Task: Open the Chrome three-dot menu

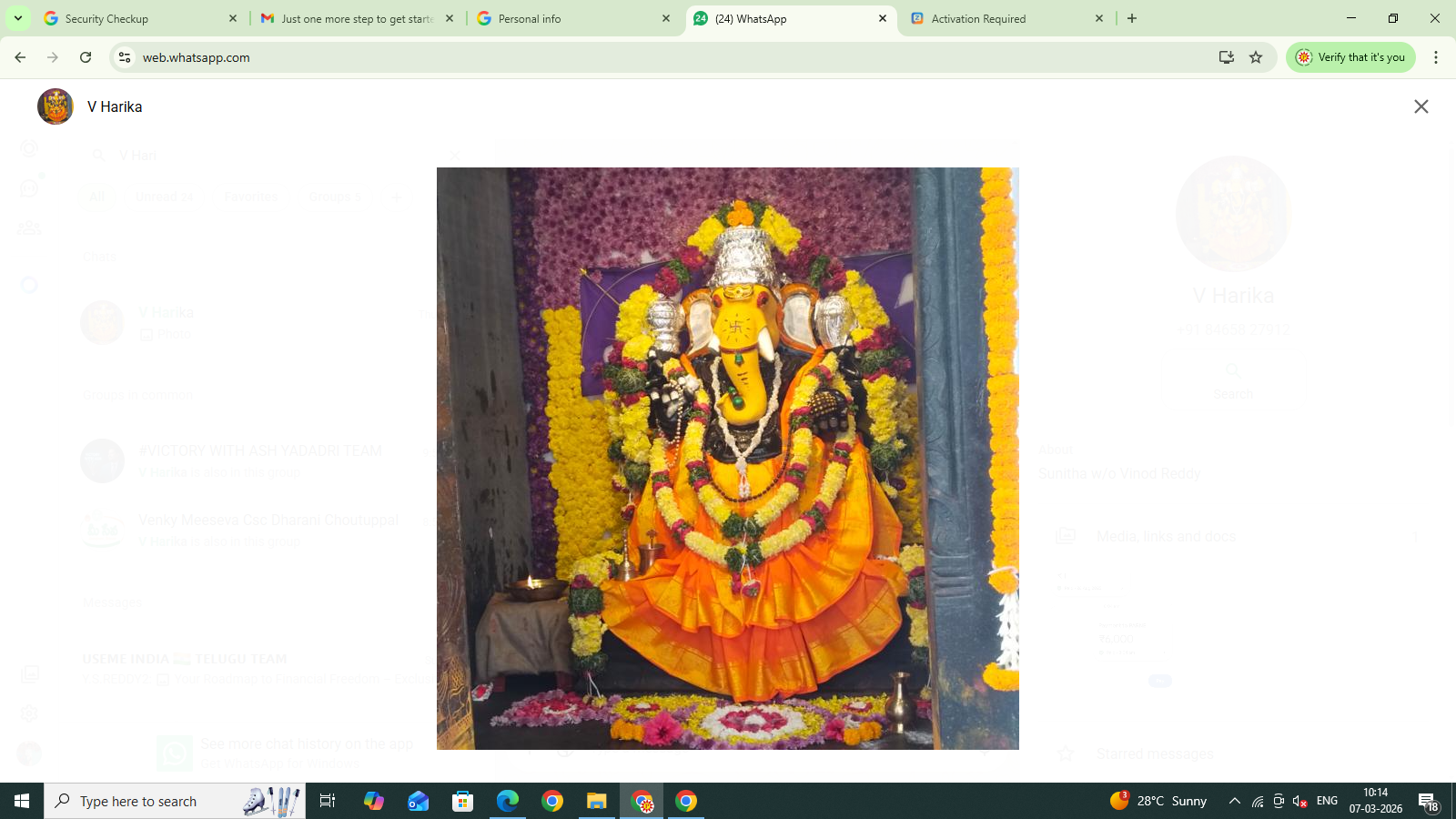Action: tap(1435, 57)
